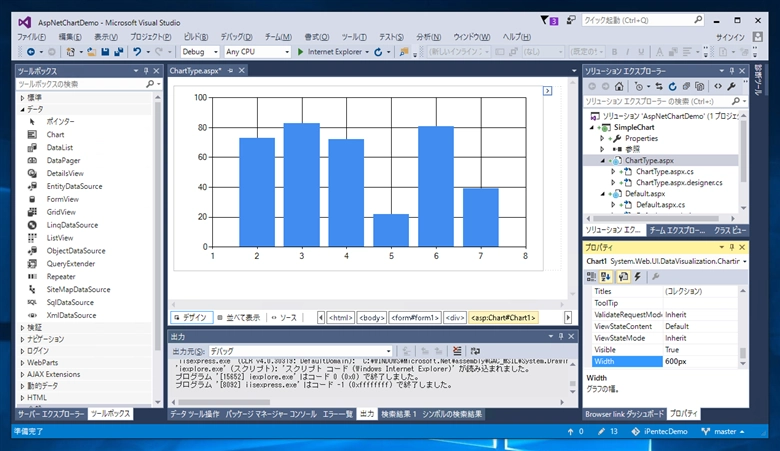Image resolution: width=780 pixels, height=451 pixels.
Task: Click the Properties panel vertical scrollbar thumb
Action: pos(743,353)
